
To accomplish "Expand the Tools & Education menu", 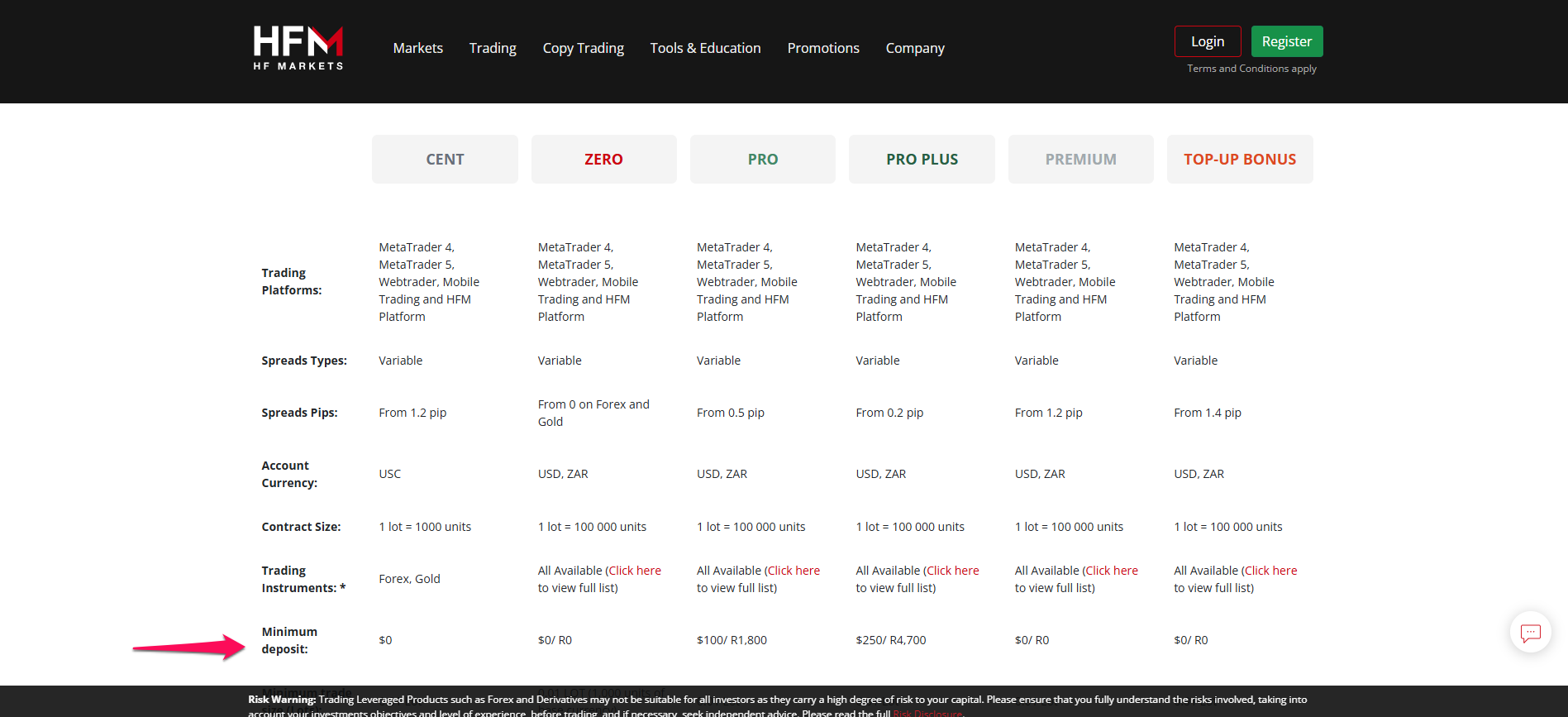I will (705, 48).
